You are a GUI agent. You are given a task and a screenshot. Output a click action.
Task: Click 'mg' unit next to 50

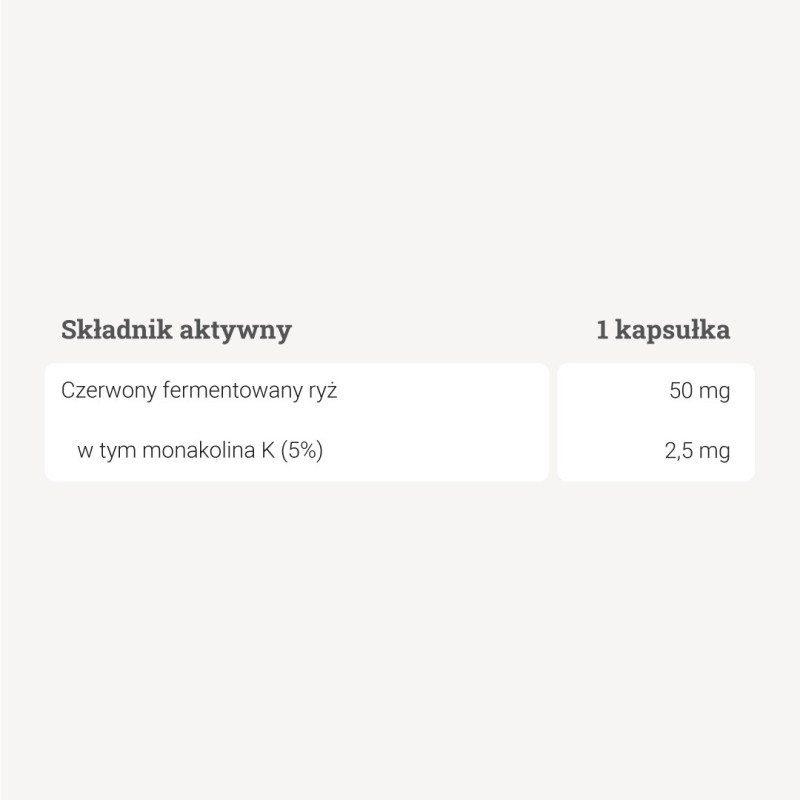point(714,392)
